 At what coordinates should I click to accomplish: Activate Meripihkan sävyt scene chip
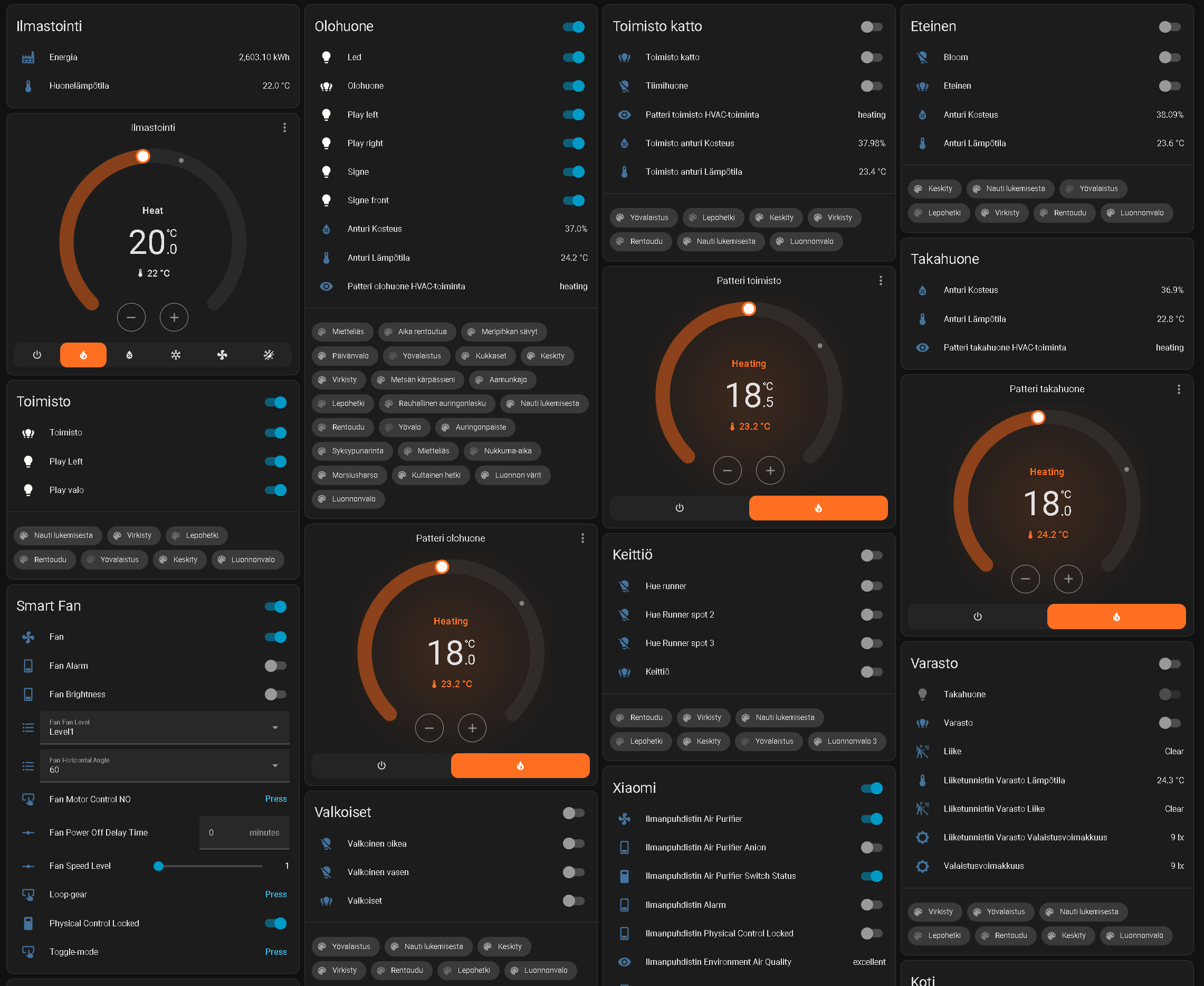pyautogui.click(x=503, y=331)
